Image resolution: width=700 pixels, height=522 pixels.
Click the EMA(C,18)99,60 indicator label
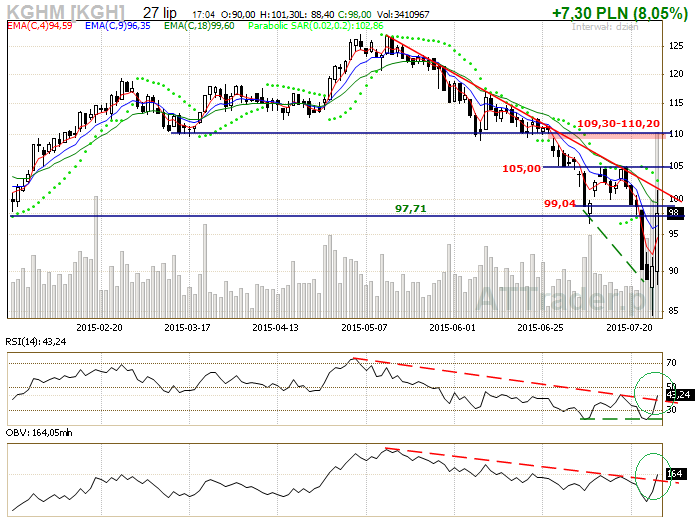coord(199,26)
